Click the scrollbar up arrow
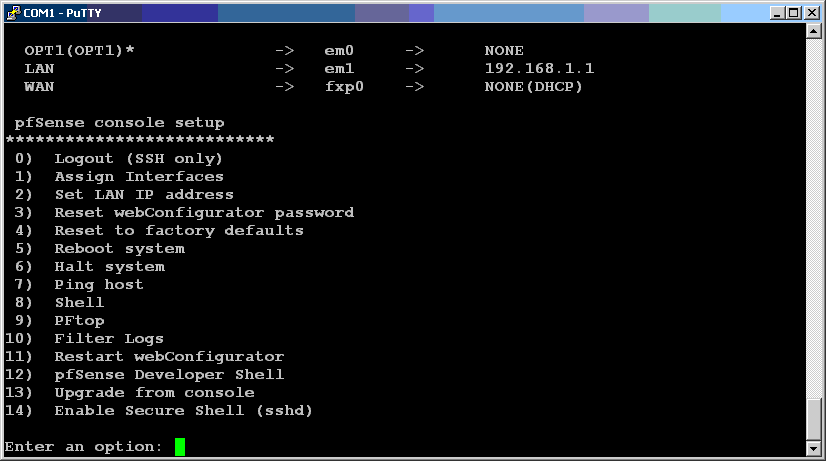This screenshot has width=826, height=461. 813,31
